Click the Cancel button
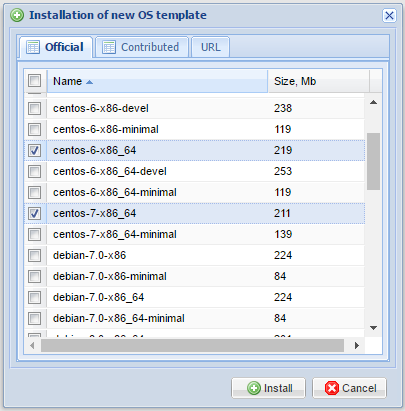The height and width of the screenshot is (411, 405). [349, 388]
